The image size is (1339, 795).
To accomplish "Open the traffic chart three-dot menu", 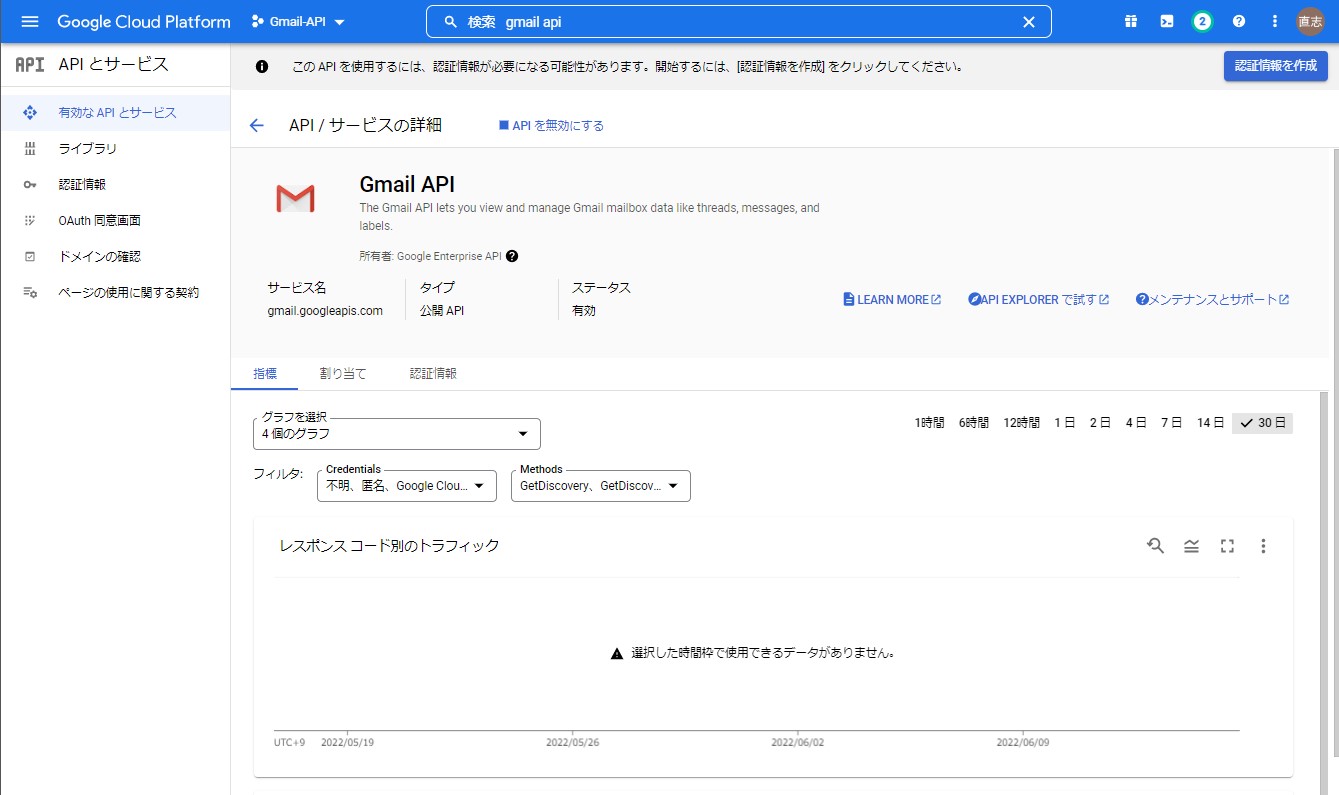I will coord(1263,546).
